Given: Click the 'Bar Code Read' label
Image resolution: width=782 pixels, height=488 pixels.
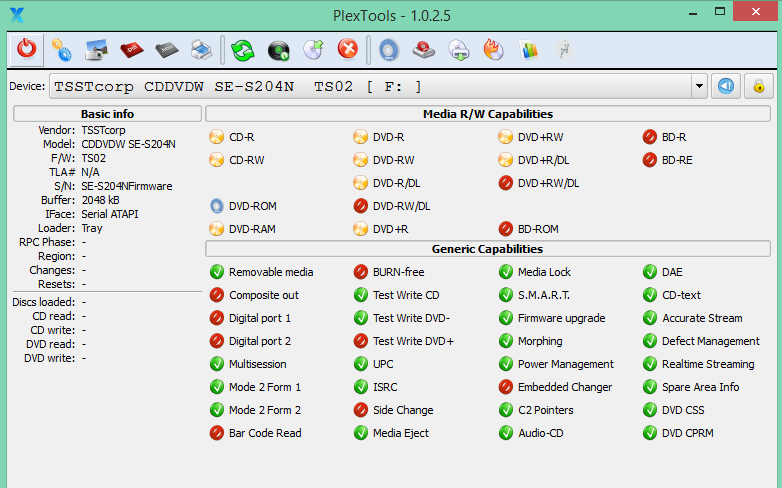Looking at the screenshot, I should [x=265, y=433].
